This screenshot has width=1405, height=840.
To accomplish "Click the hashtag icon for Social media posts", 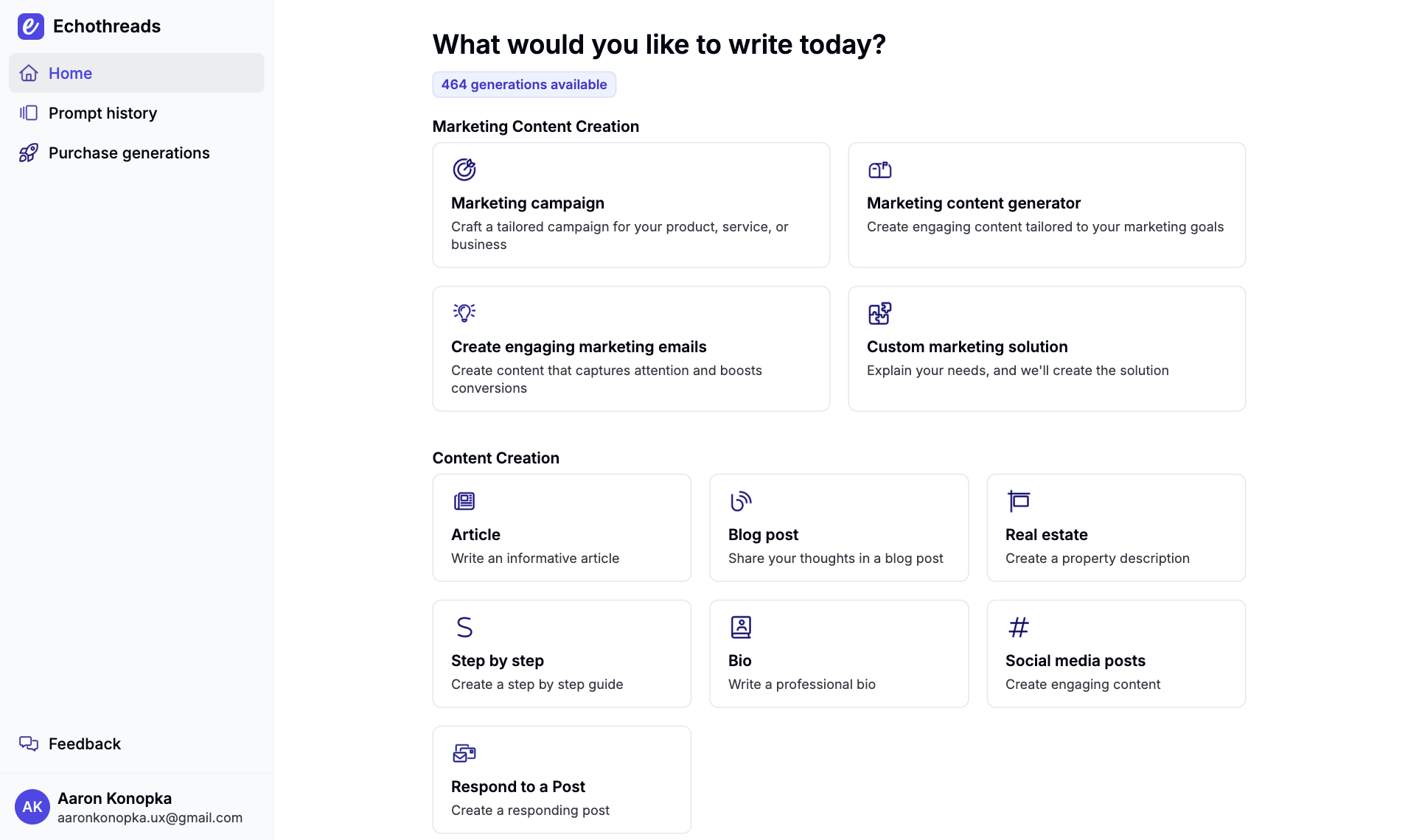I will tap(1018, 627).
